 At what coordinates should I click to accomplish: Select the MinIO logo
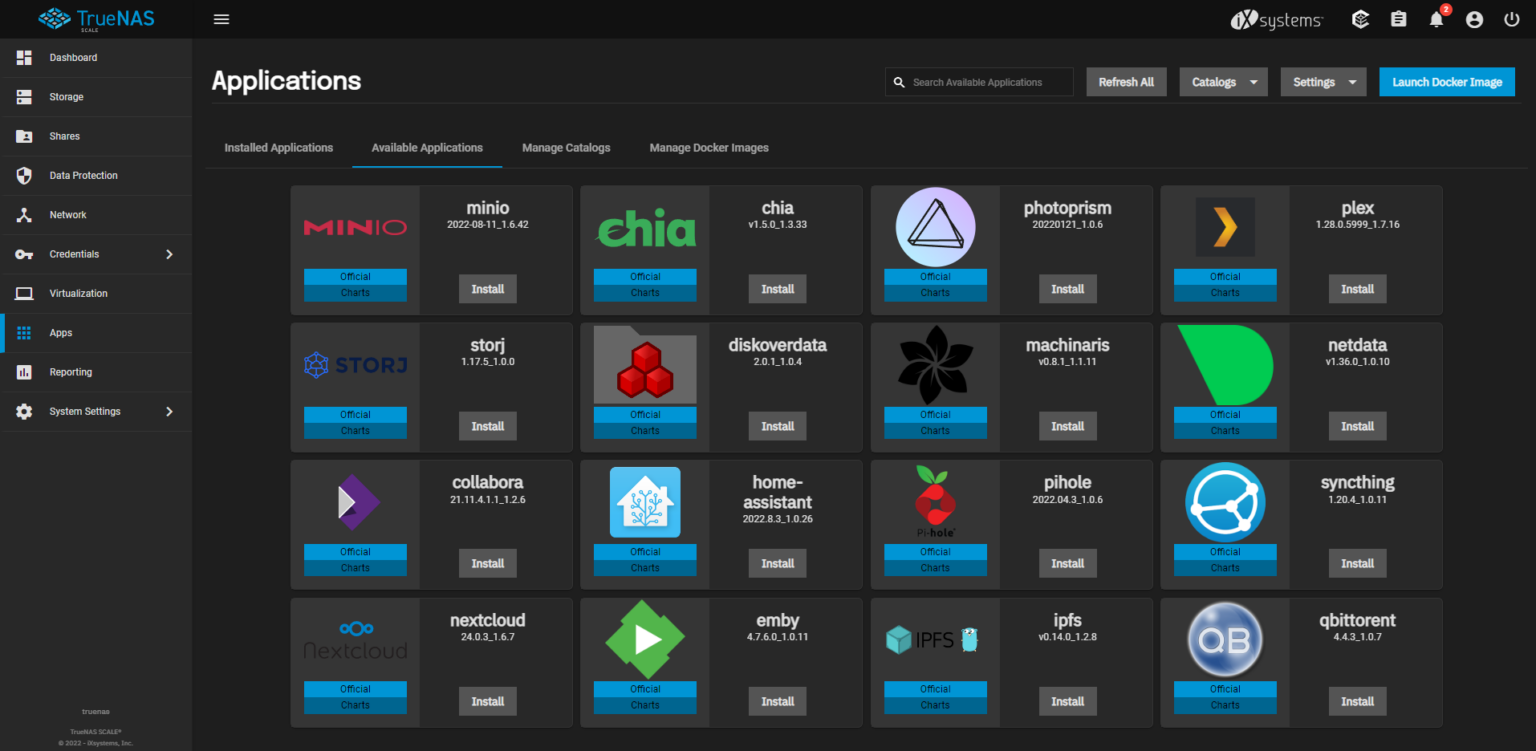pyautogui.click(x=355, y=226)
